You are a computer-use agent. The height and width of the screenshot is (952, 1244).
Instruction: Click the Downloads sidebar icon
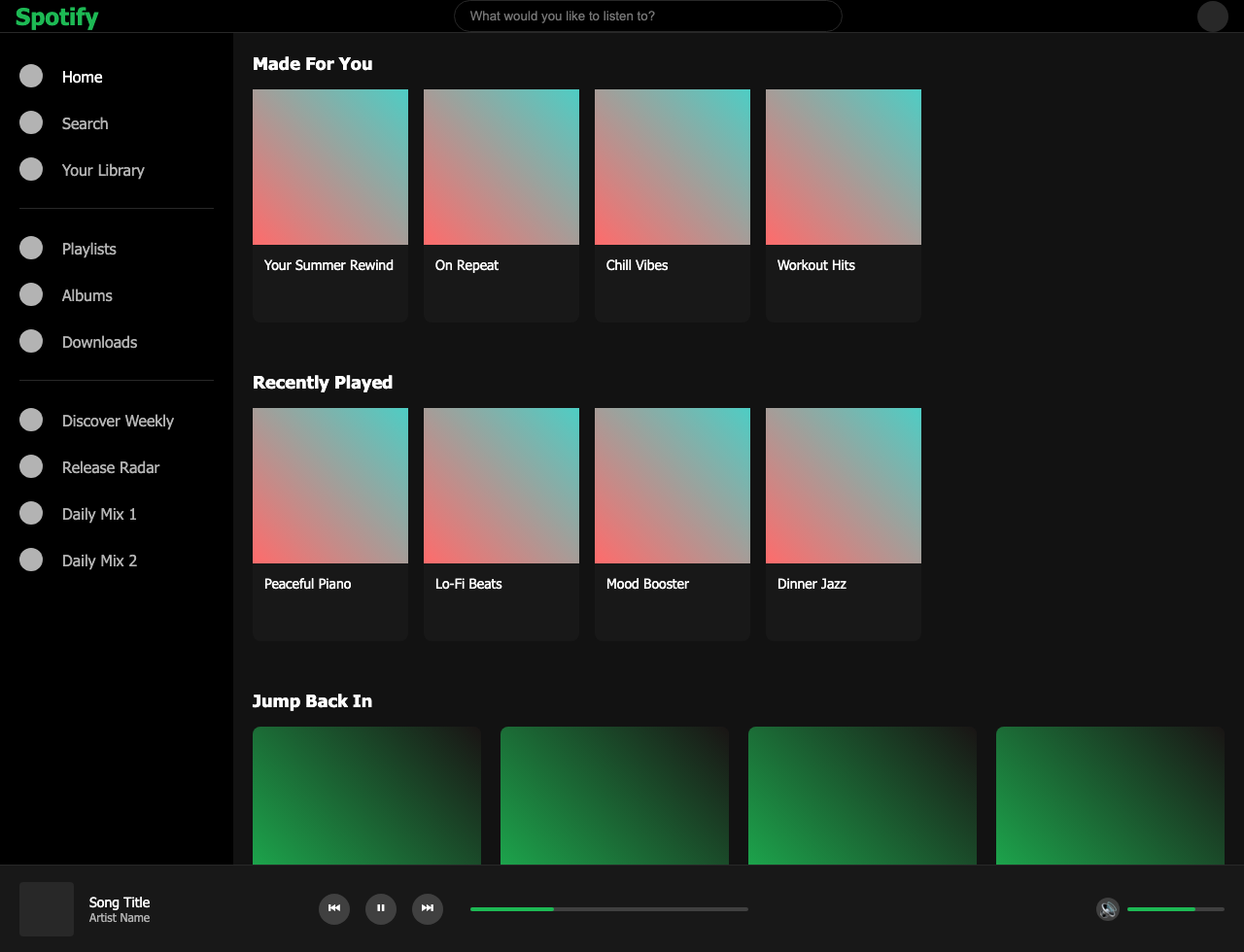(x=31, y=341)
